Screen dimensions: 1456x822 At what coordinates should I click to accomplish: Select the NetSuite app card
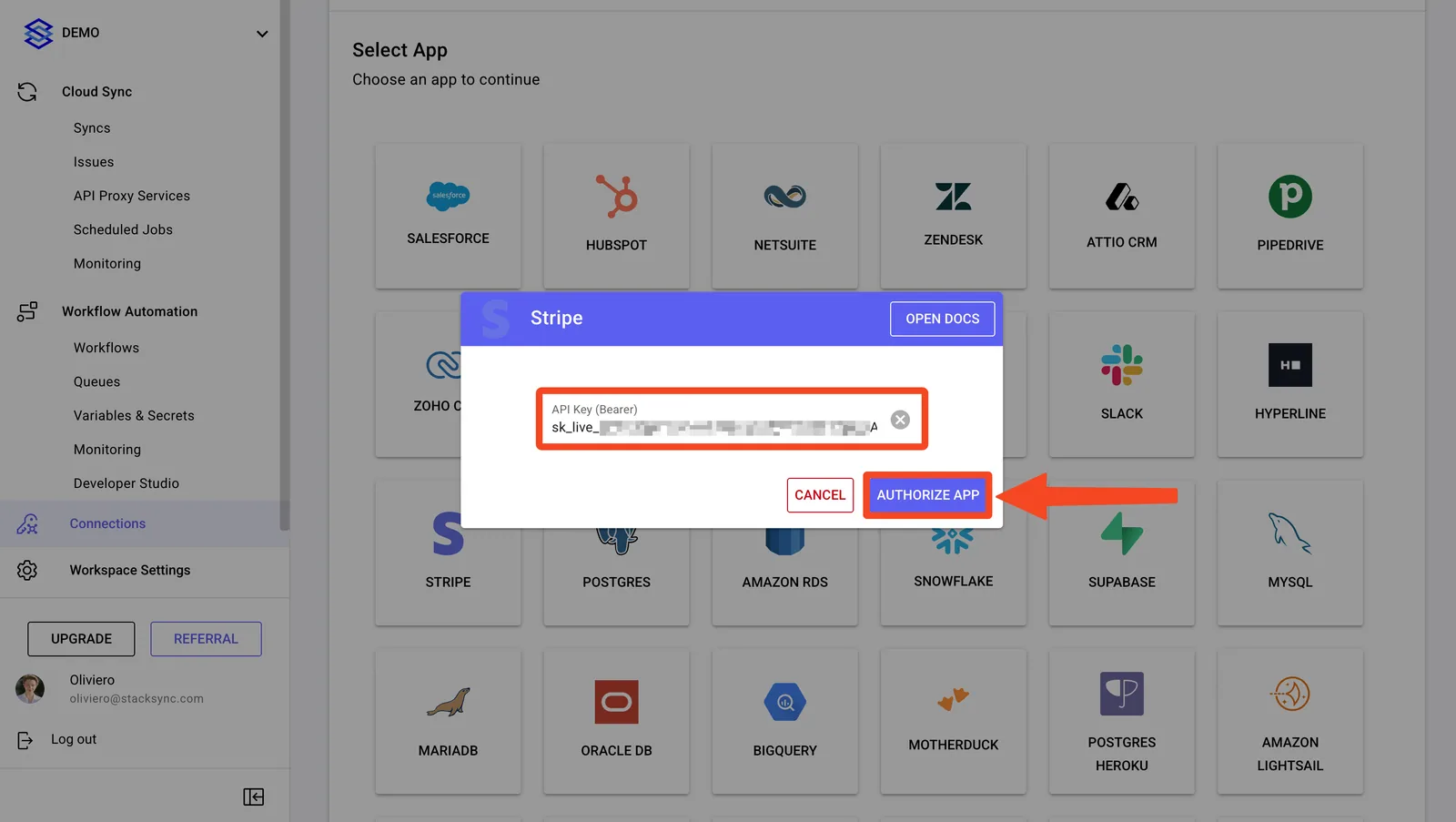[x=784, y=216]
